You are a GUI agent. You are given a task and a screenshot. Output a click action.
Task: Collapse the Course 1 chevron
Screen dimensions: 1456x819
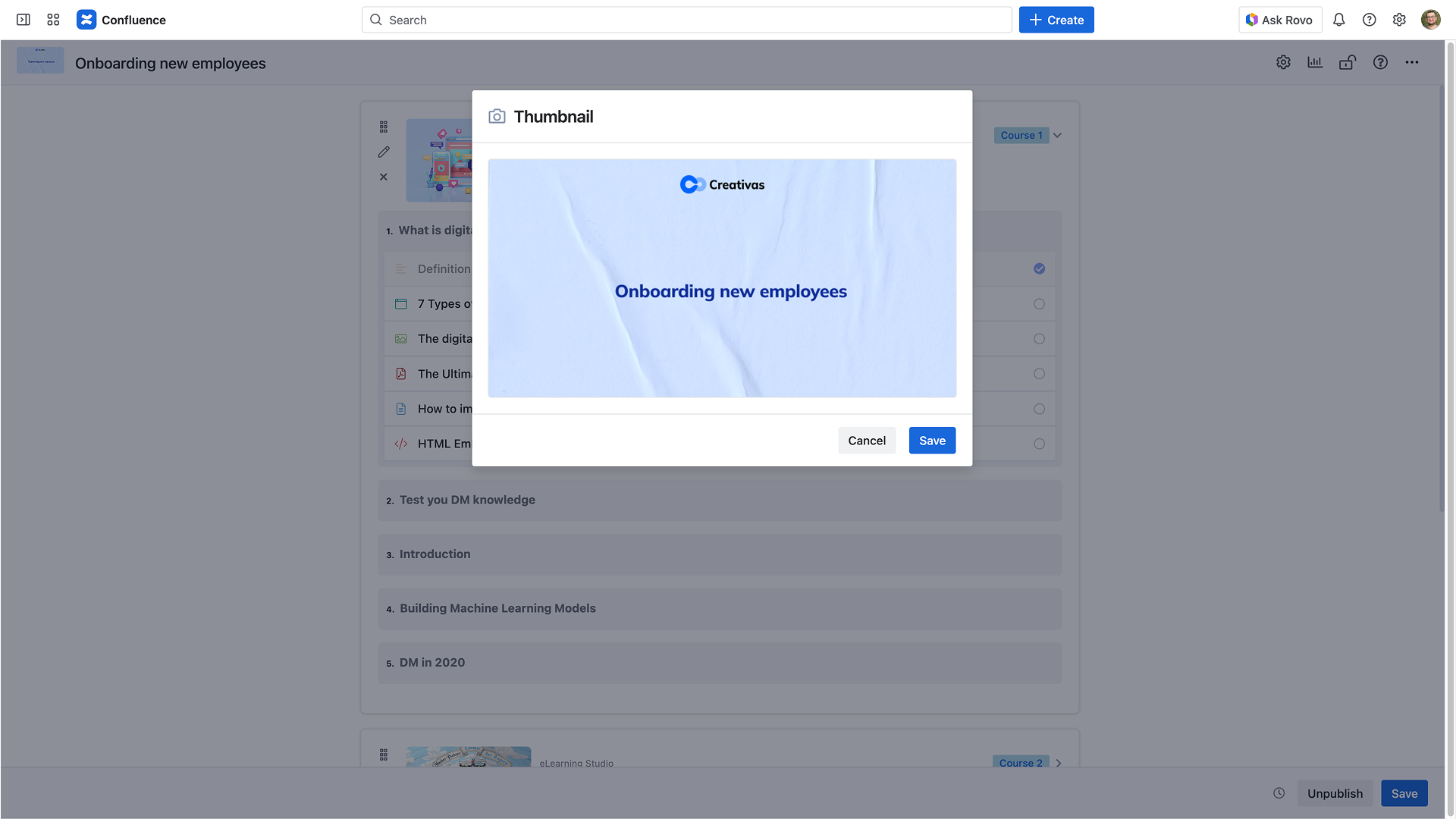point(1058,136)
